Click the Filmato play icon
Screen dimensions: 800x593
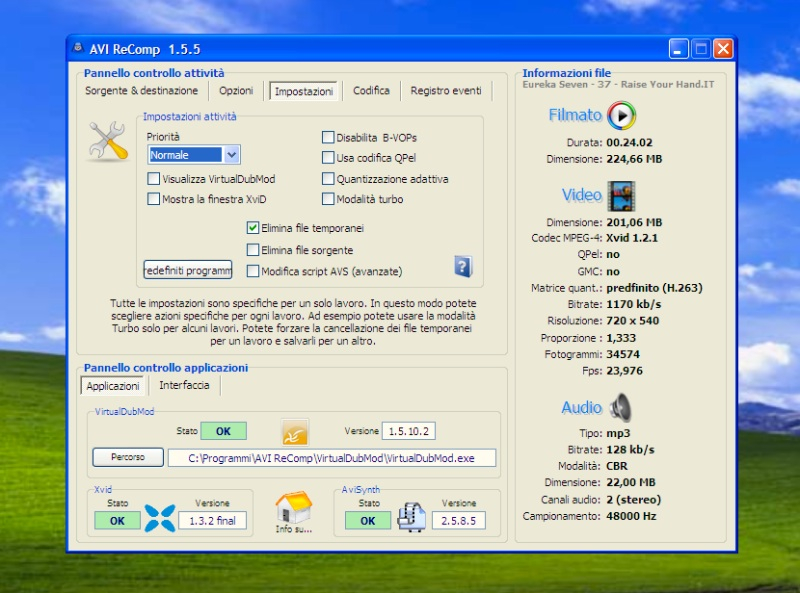point(621,115)
